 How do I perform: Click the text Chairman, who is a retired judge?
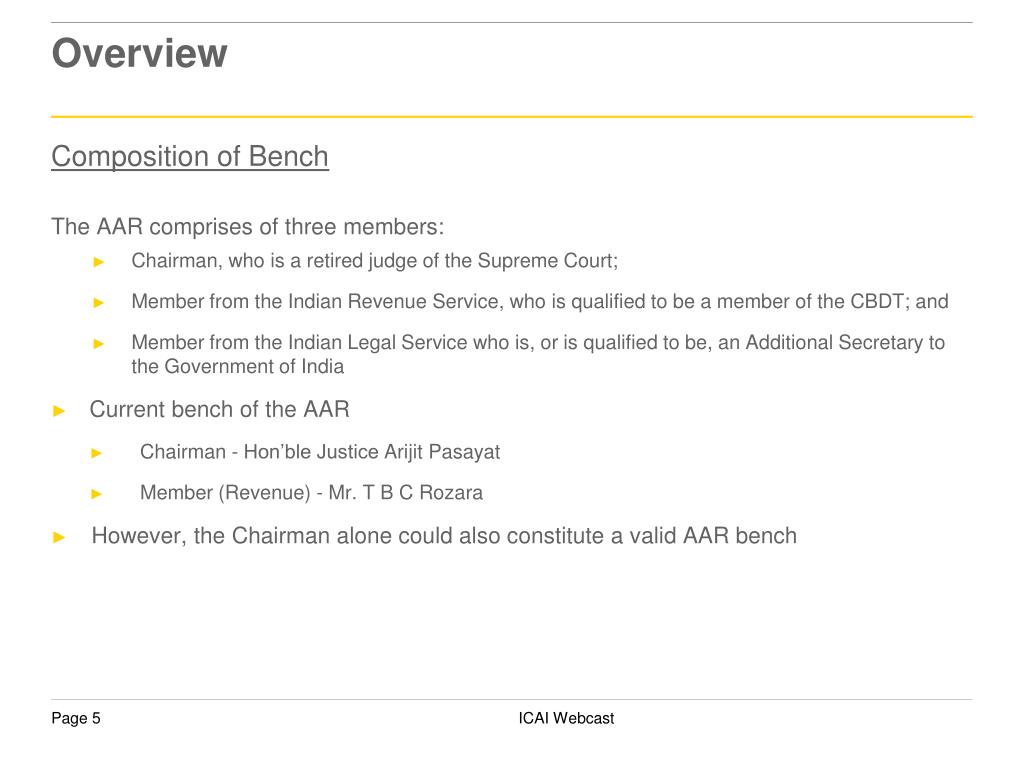(374, 261)
